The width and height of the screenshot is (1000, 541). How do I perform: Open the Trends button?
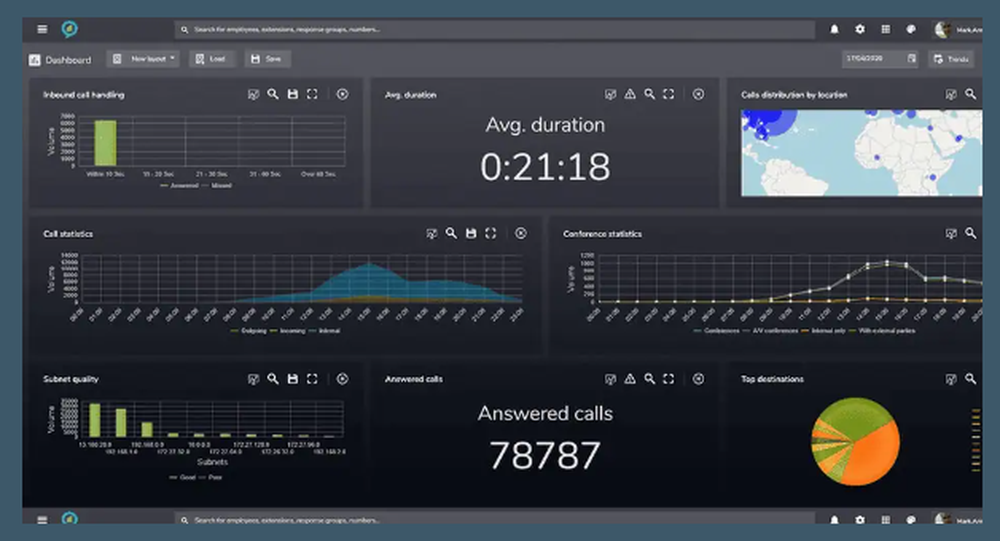click(952, 59)
